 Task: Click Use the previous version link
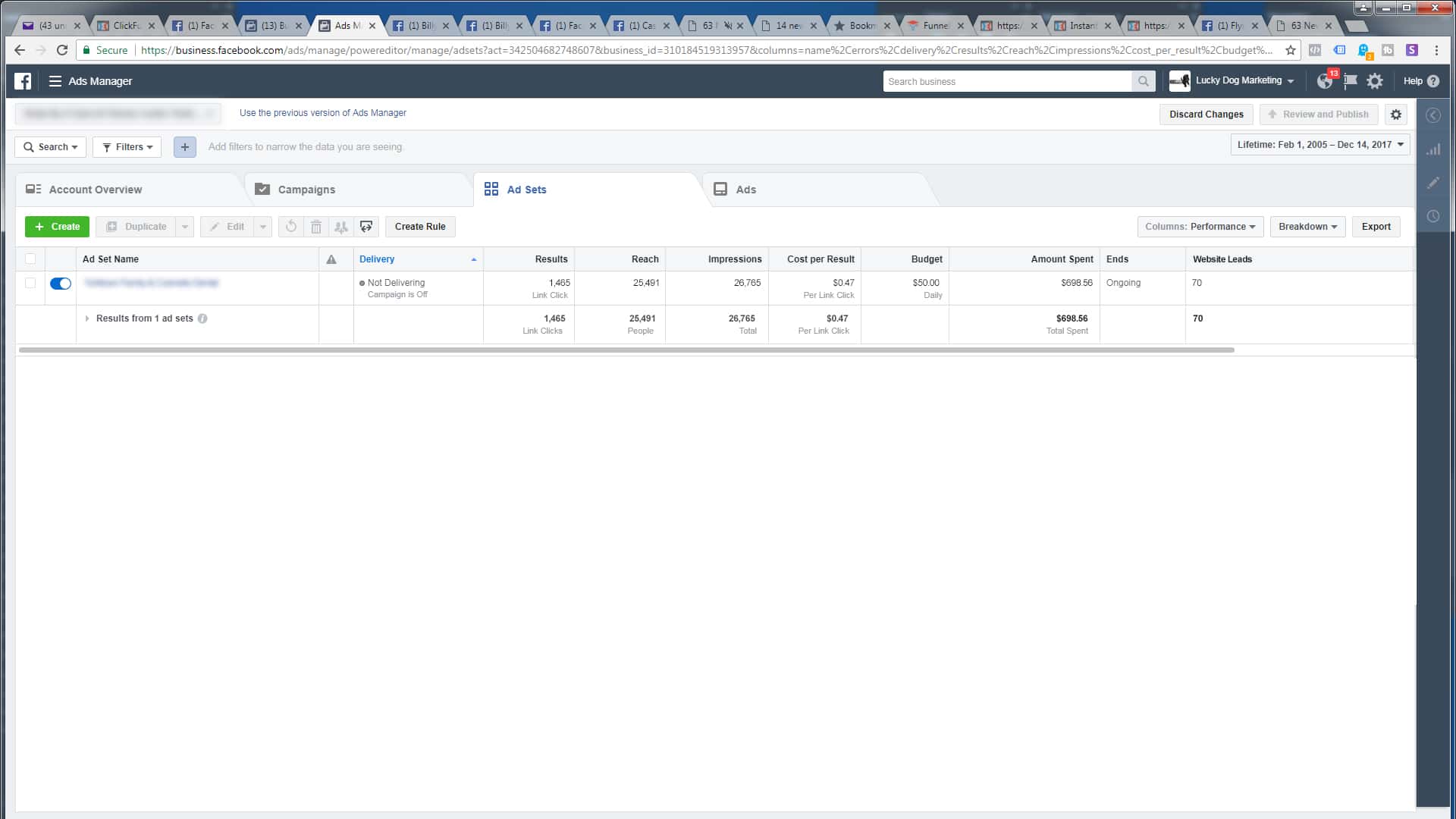pos(323,113)
